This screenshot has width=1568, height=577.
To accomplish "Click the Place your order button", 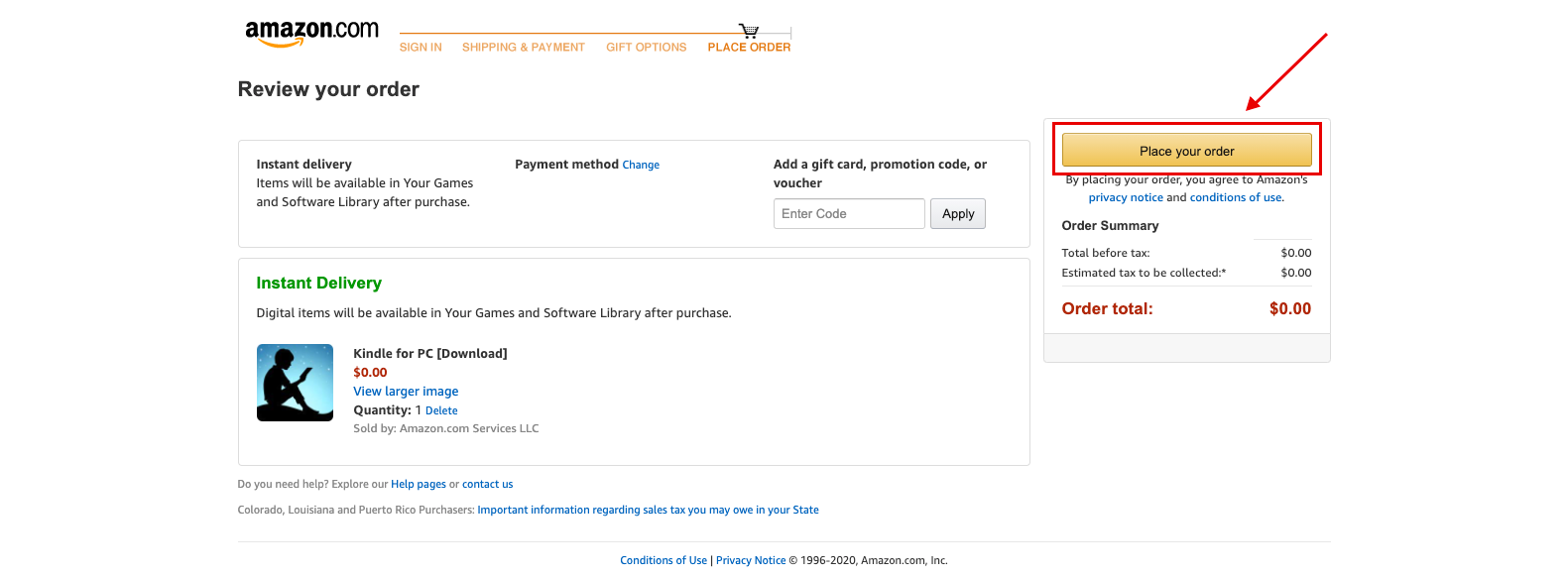I will [x=1186, y=151].
